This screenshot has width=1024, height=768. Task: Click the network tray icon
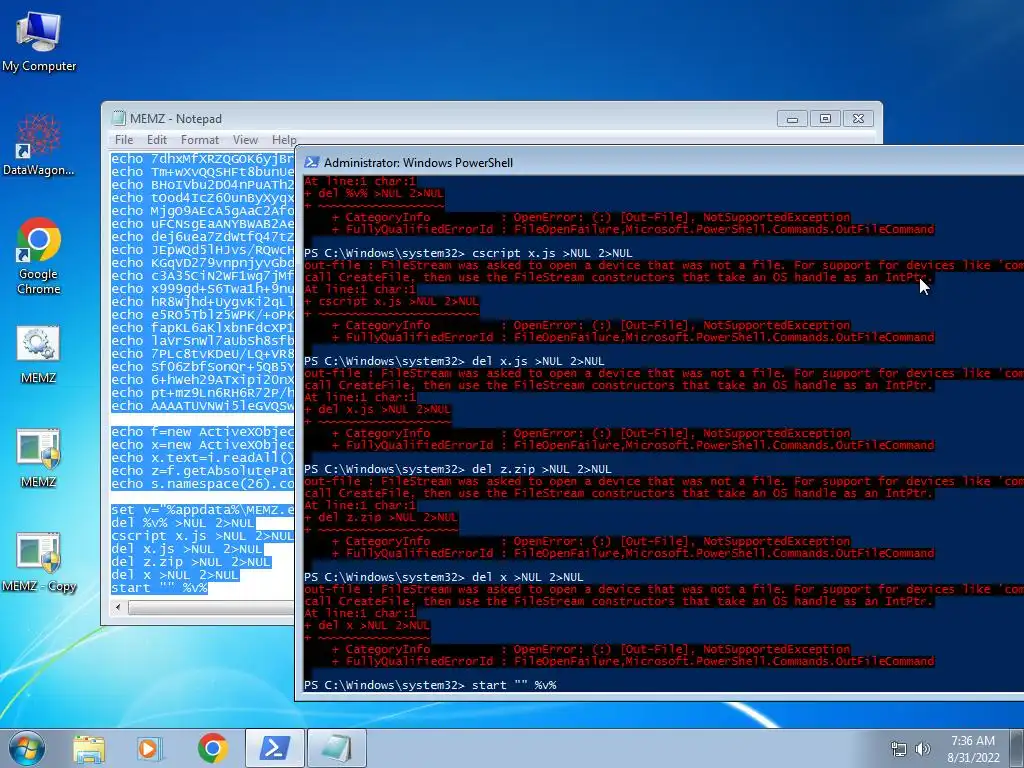[x=899, y=749]
